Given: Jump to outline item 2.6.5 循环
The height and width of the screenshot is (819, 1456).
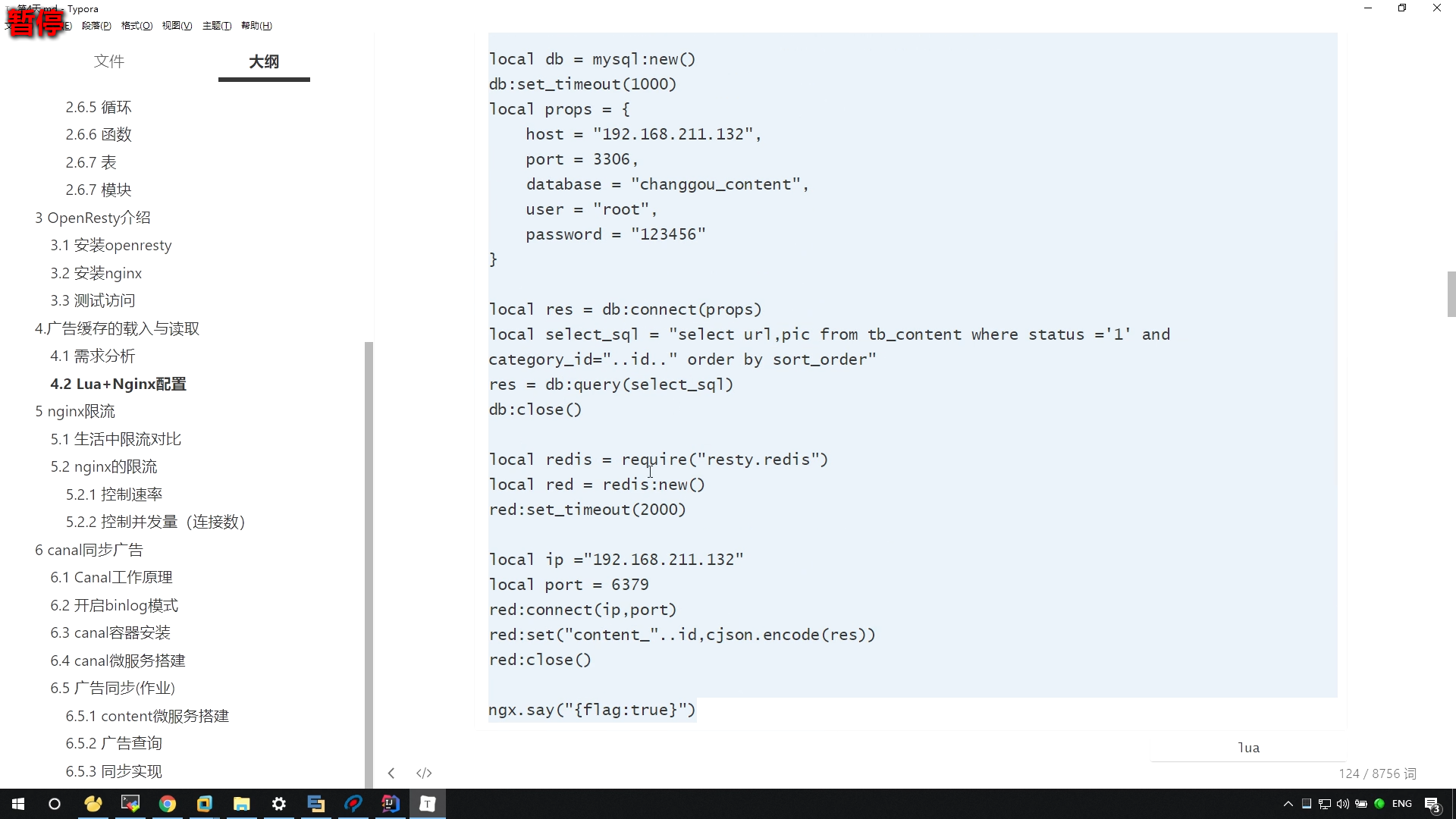Looking at the screenshot, I should coord(99,107).
